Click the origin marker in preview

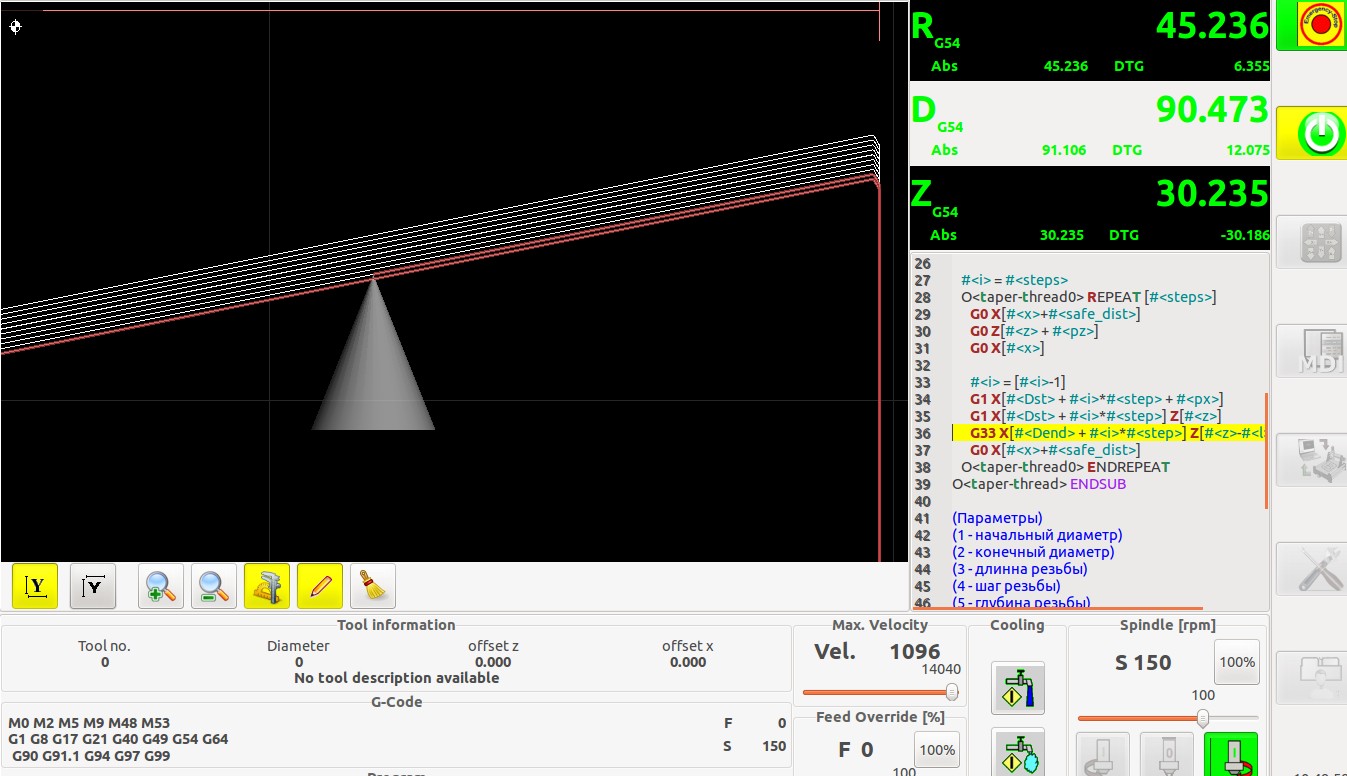click(x=15, y=27)
